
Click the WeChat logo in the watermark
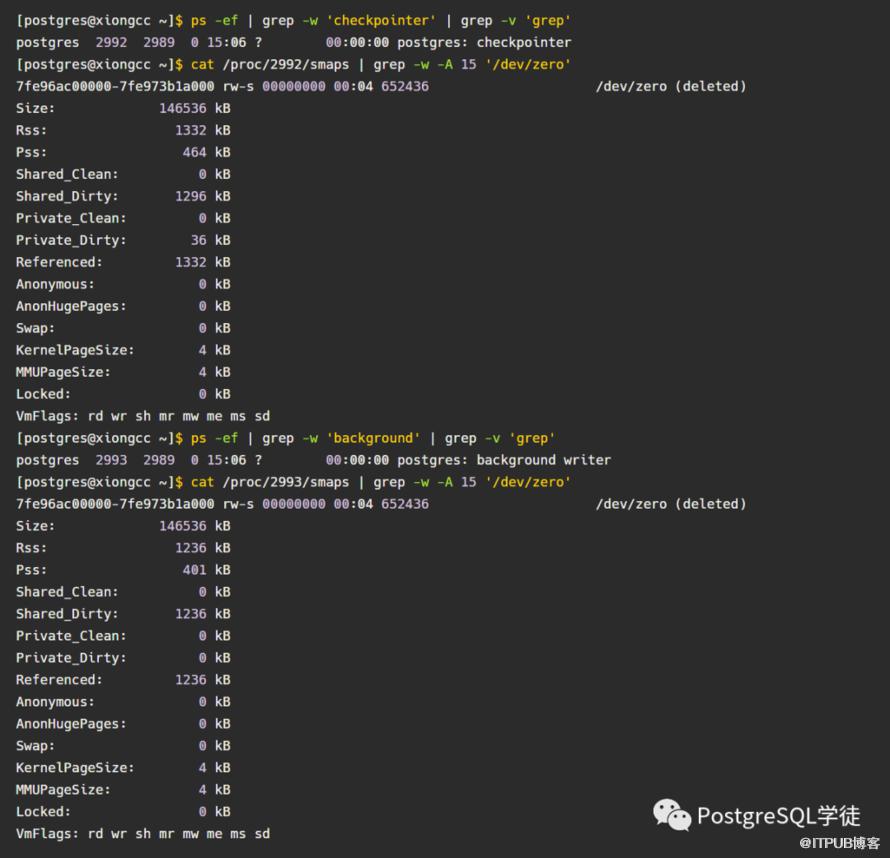point(672,815)
